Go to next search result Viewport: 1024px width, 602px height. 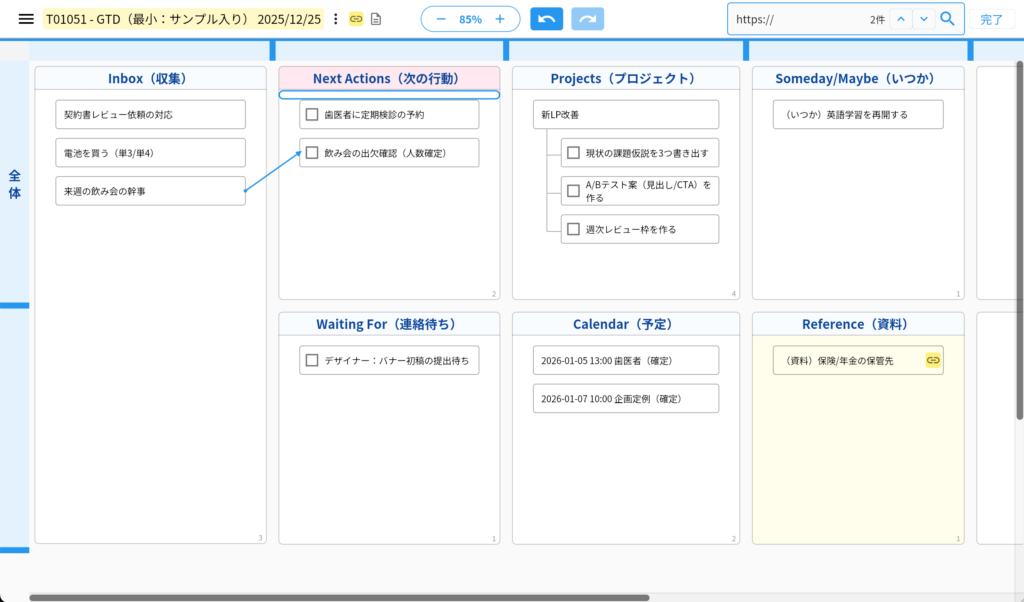pos(924,19)
